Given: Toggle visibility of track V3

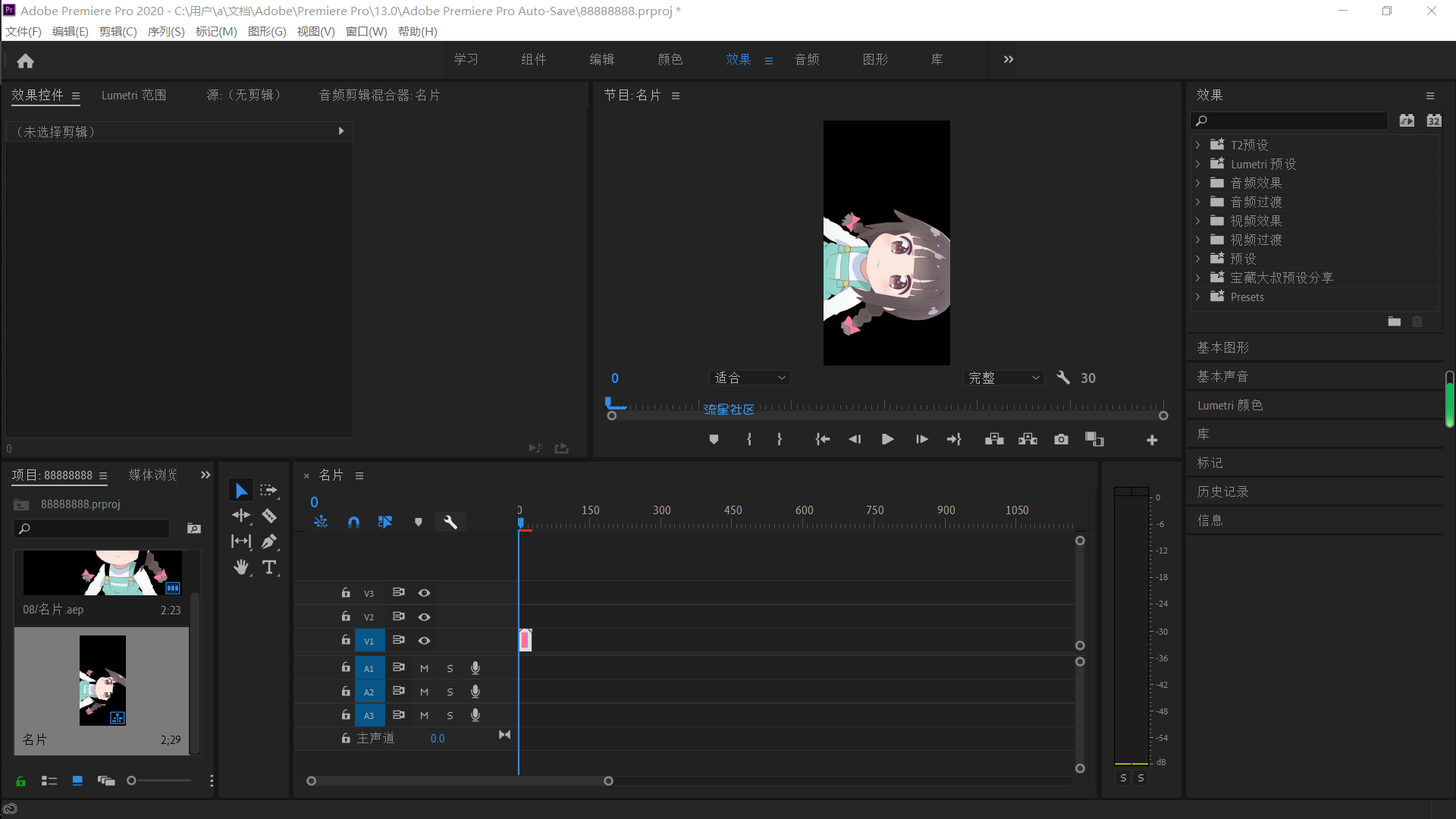Looking at the screenshot, I should [425, 593].
